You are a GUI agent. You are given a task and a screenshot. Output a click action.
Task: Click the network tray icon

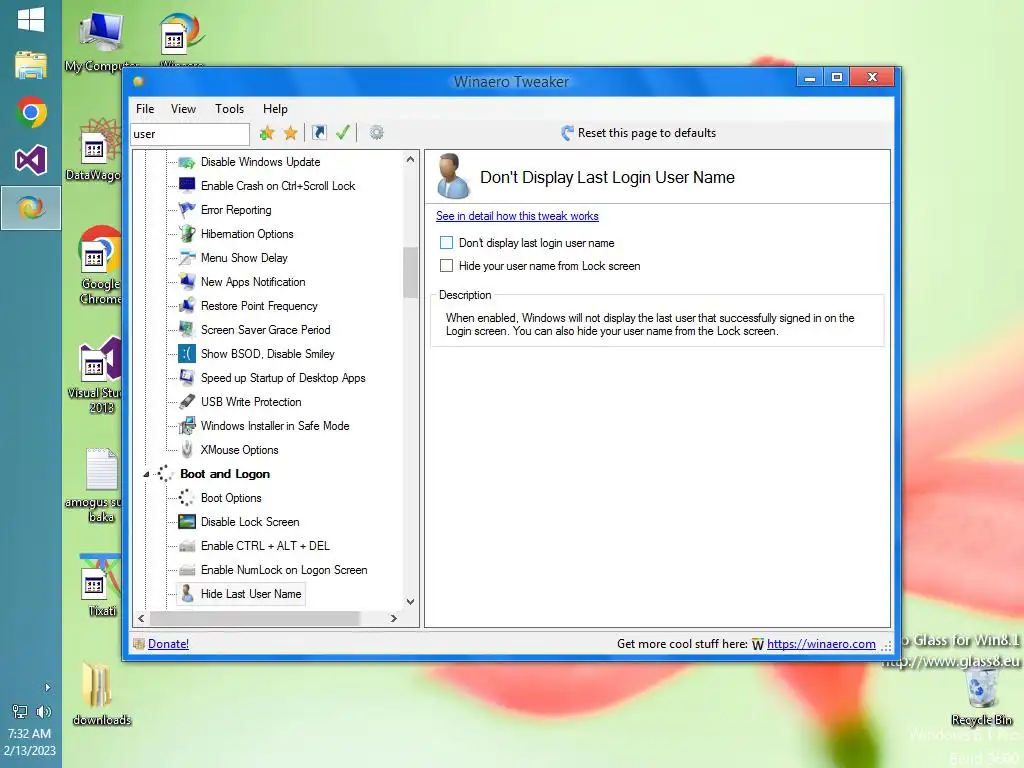[20, 712]
